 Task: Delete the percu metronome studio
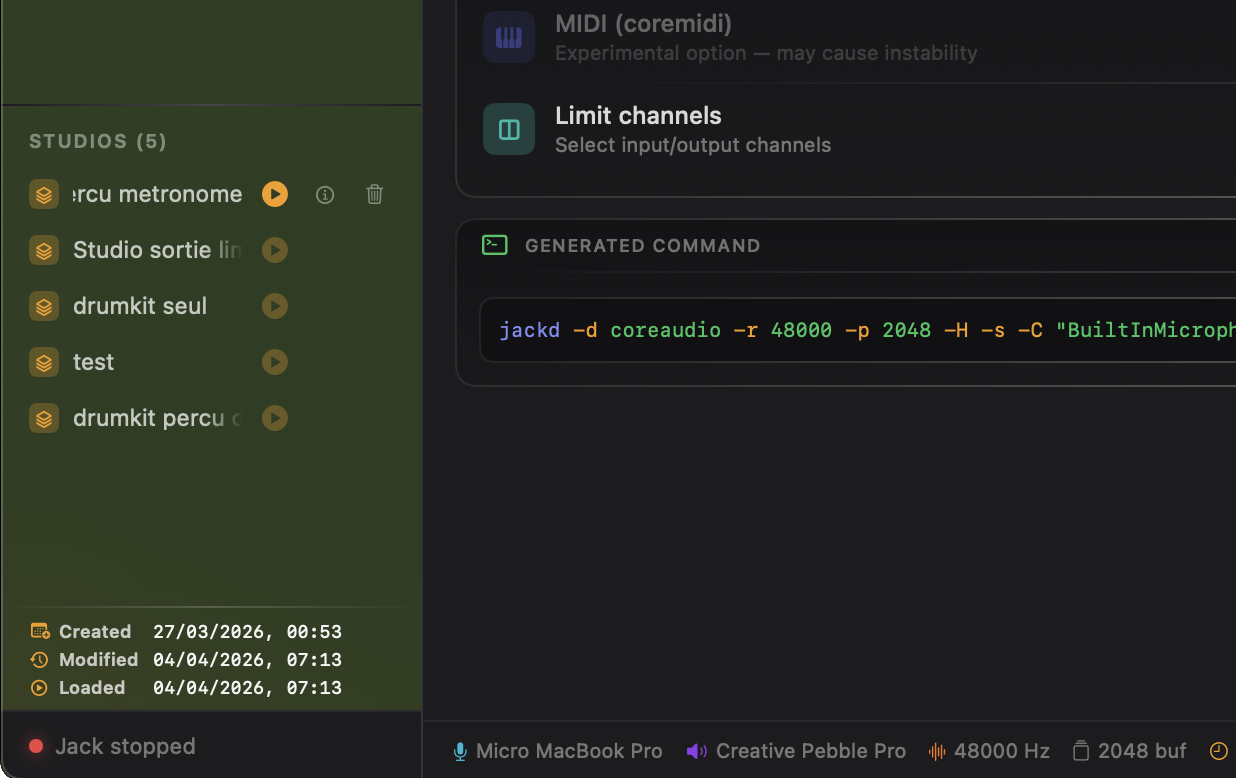[x=374, y=195]
